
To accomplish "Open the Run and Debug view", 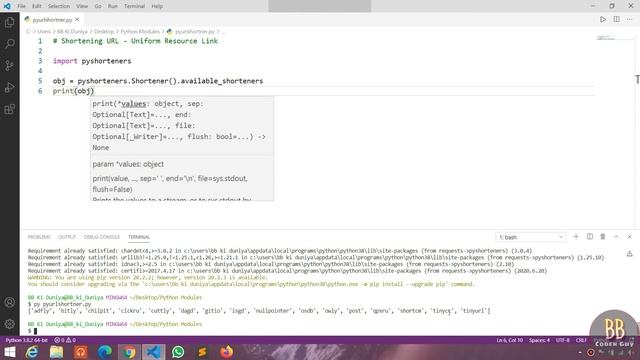I will point(9,87).
